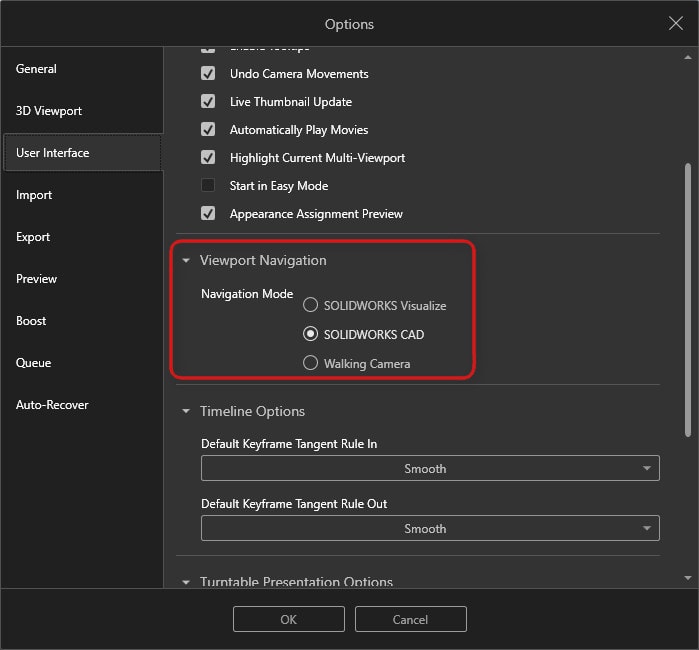The height and width of the screenshot is (650, 699).
Task: Select SOLIDWORKS Visualize navigation mode
Action: point(311,306)
